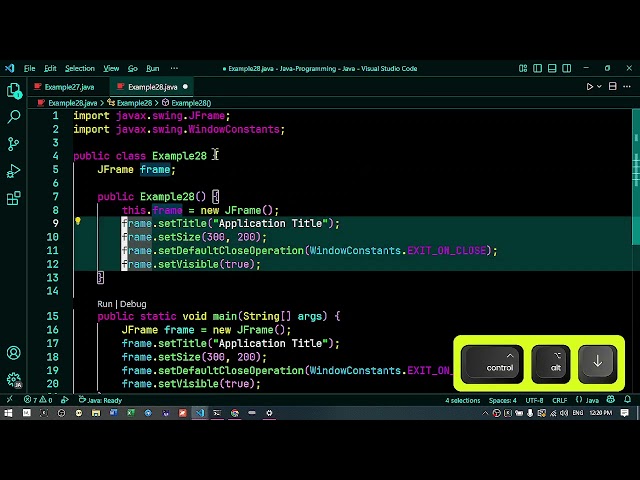
Task: Open the Manage gear icon
Action: (x=13, y=380)
